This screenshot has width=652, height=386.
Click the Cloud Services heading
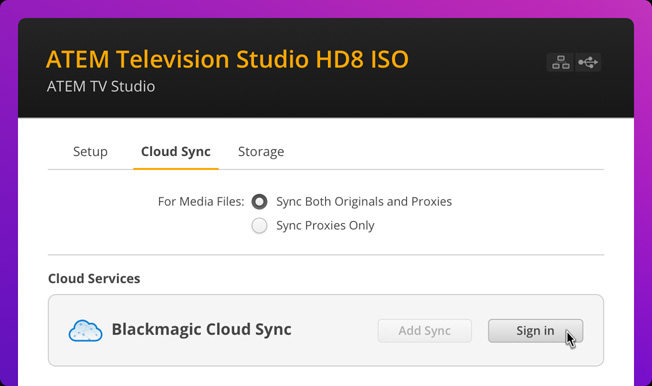[x=94, y=278]
